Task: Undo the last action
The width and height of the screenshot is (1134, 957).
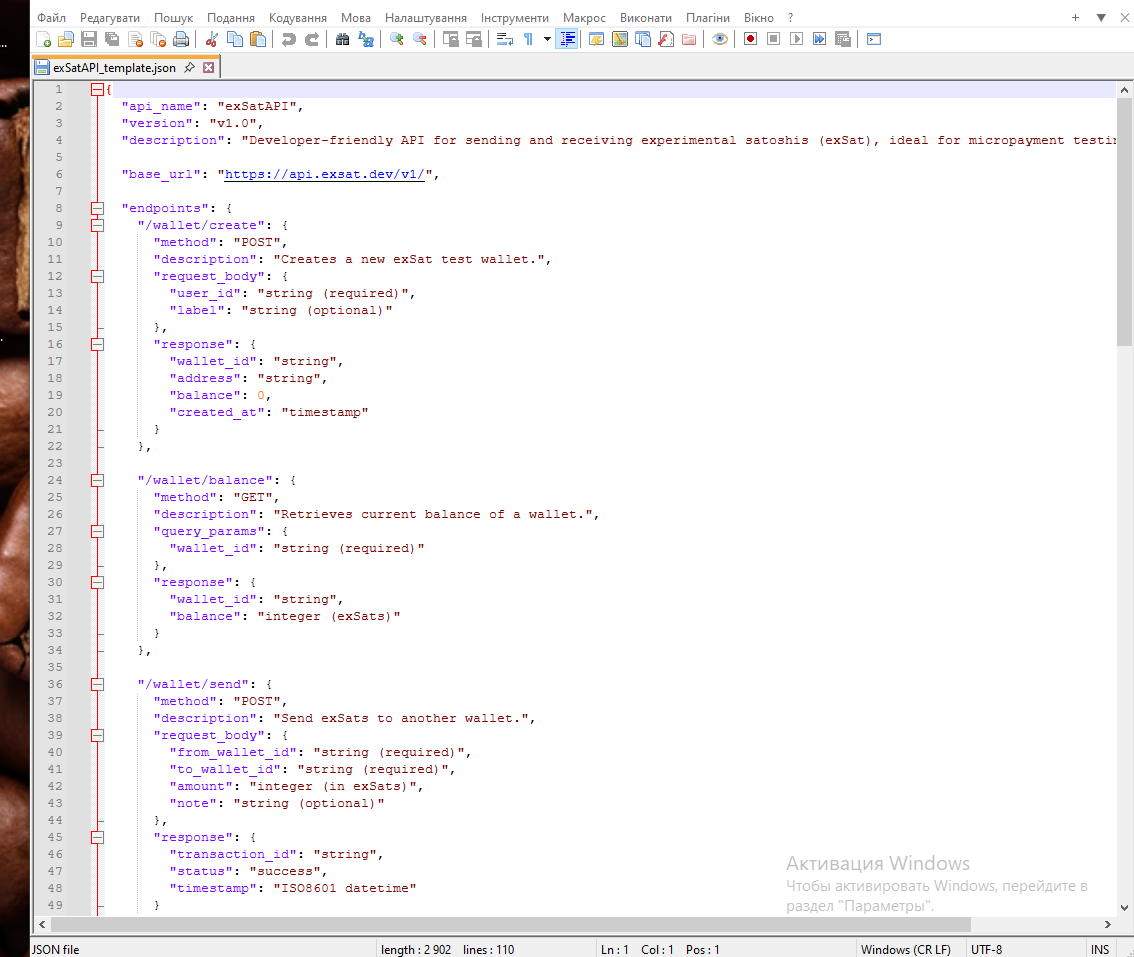Action: pyautogui.click(x=289, y=39)
